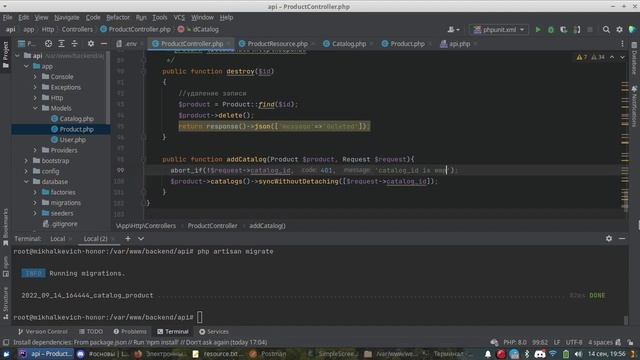Screen dimensions: 640x360
Task: Stop the running process in the toolbar
Action: point(590,29)
